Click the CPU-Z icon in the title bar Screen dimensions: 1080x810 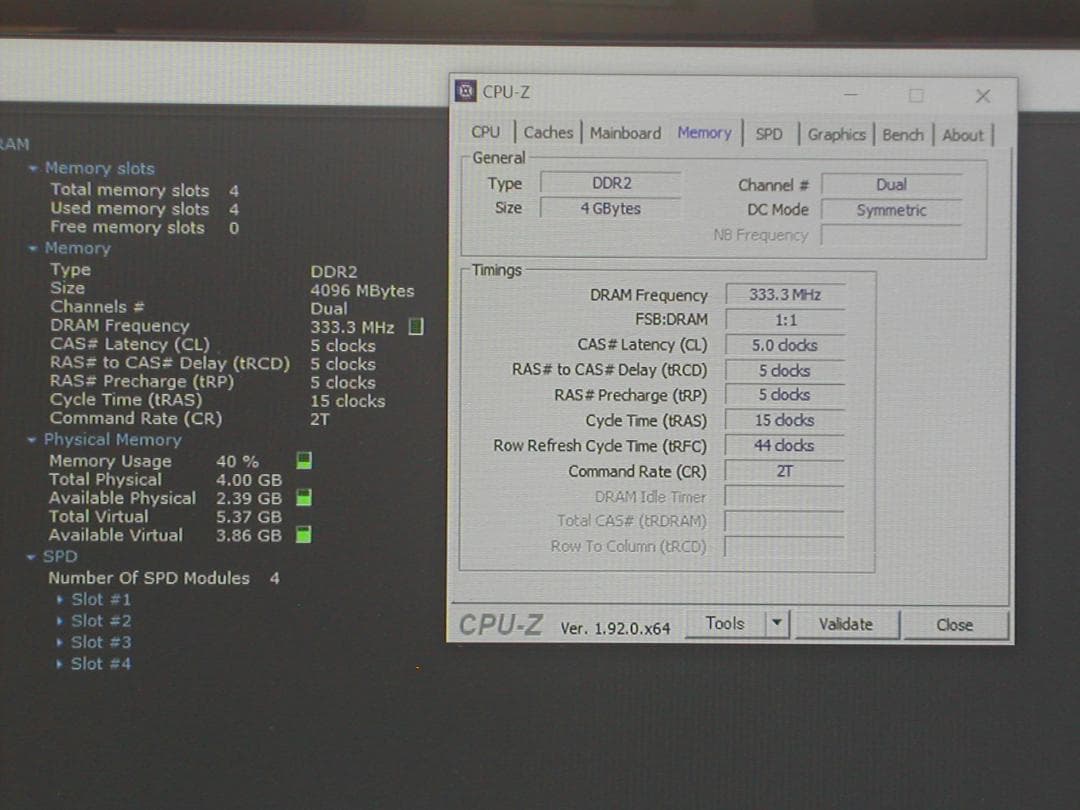tap(464, 92)
